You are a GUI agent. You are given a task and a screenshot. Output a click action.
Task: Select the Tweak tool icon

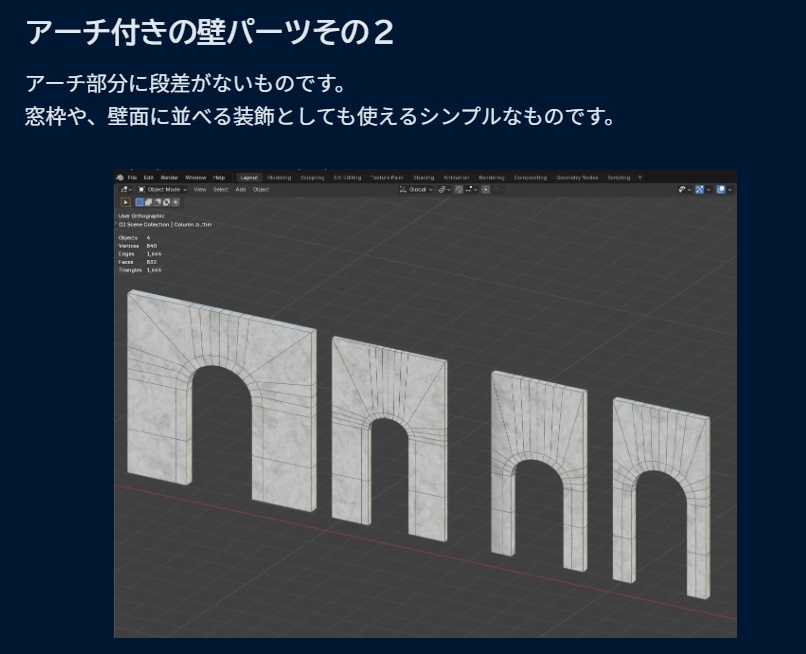coord(126,203)
